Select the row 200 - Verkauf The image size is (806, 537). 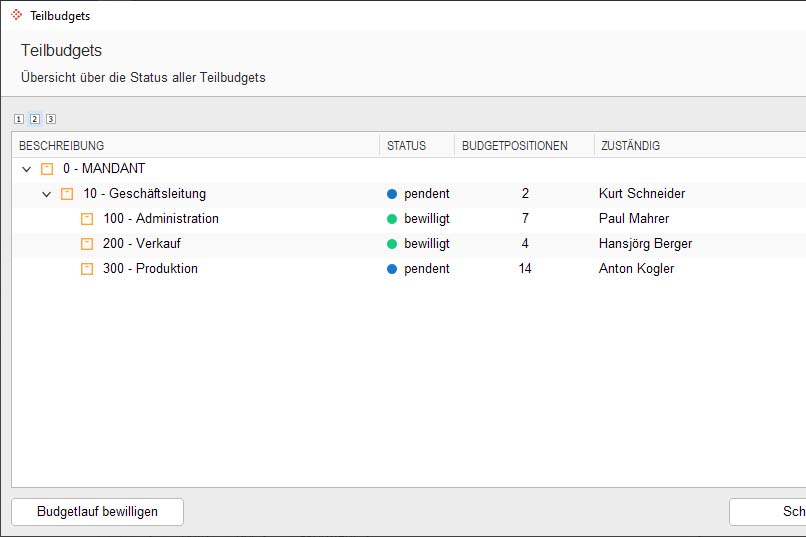(x=409, y=244)
